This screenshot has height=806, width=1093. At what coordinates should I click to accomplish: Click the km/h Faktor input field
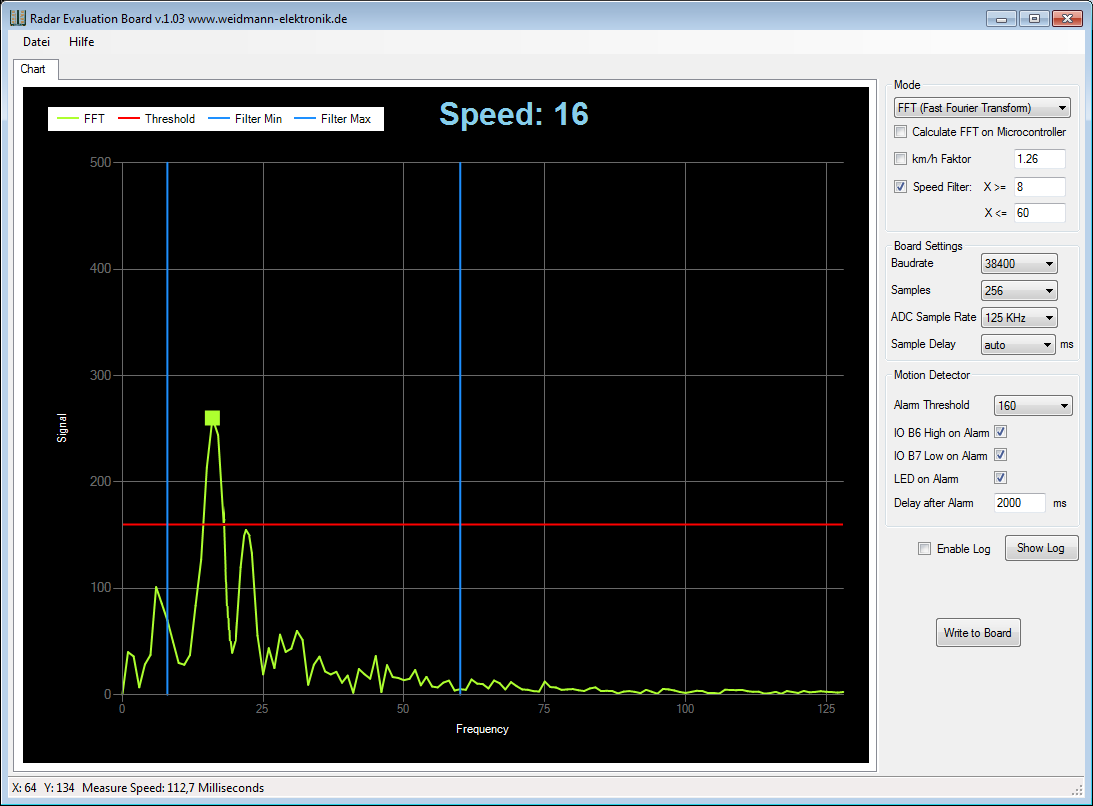(1039, 159)
